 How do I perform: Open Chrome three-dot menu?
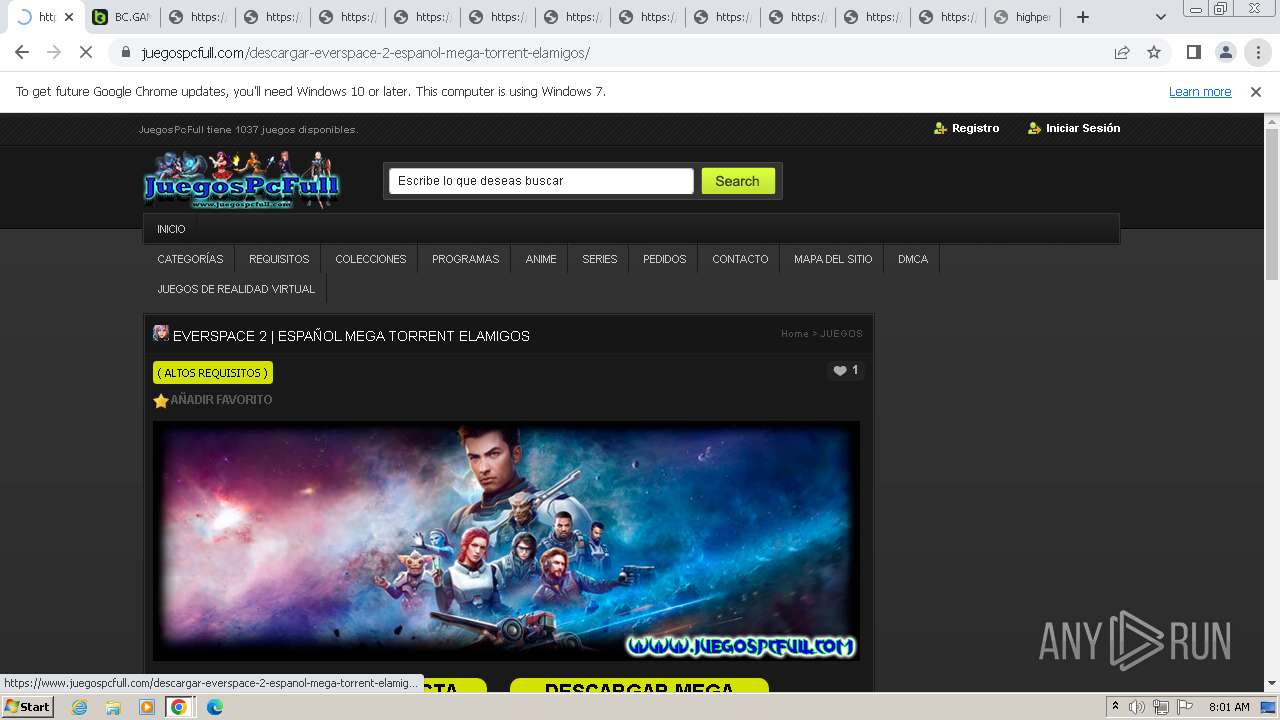1258,52
